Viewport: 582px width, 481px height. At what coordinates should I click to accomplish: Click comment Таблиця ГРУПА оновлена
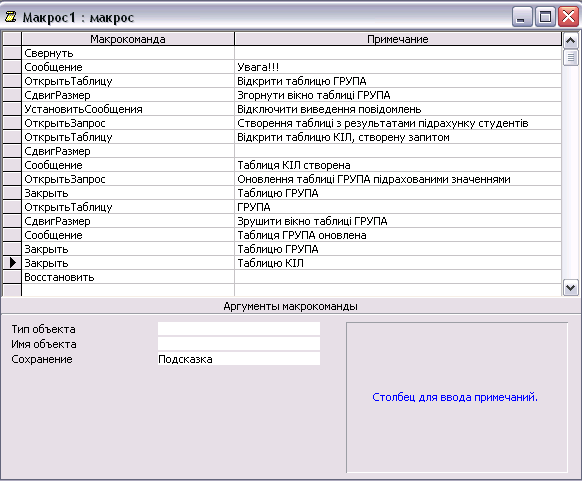(398, 235)
